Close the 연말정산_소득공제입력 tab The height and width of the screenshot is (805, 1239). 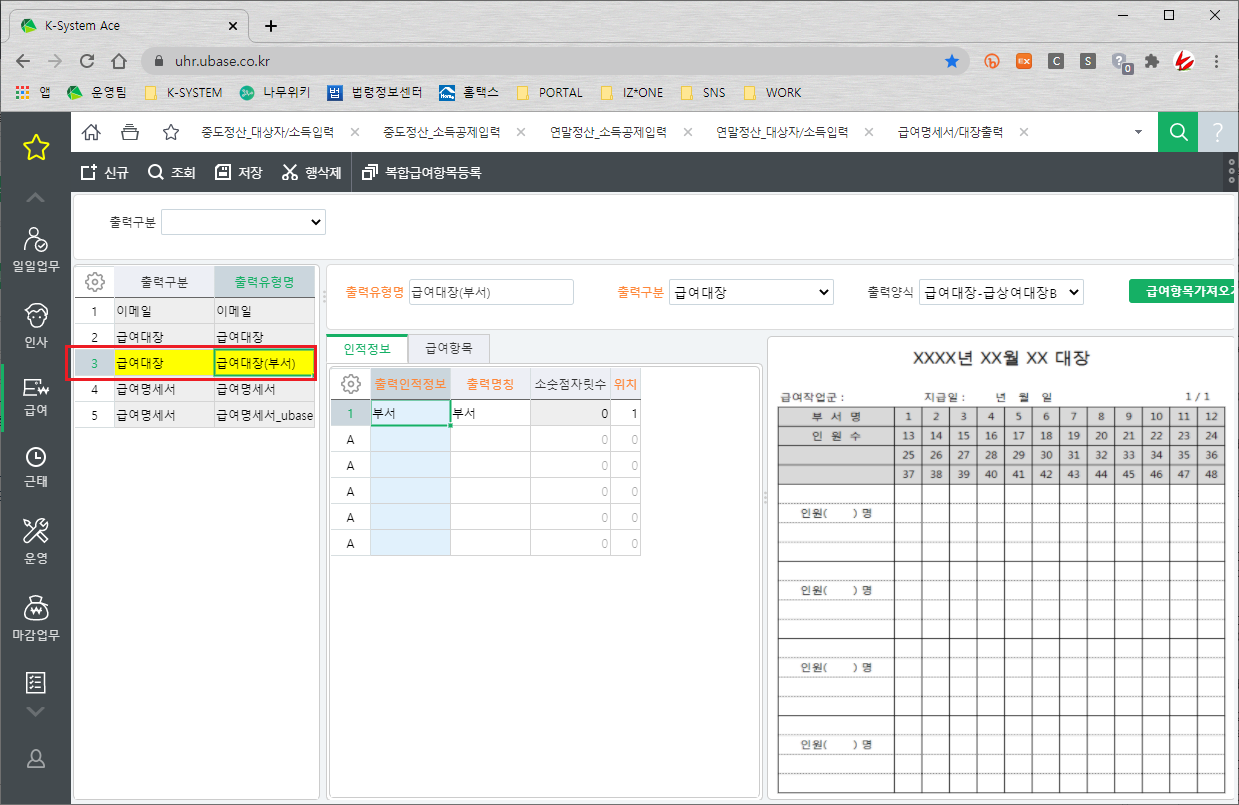point(689,132)
